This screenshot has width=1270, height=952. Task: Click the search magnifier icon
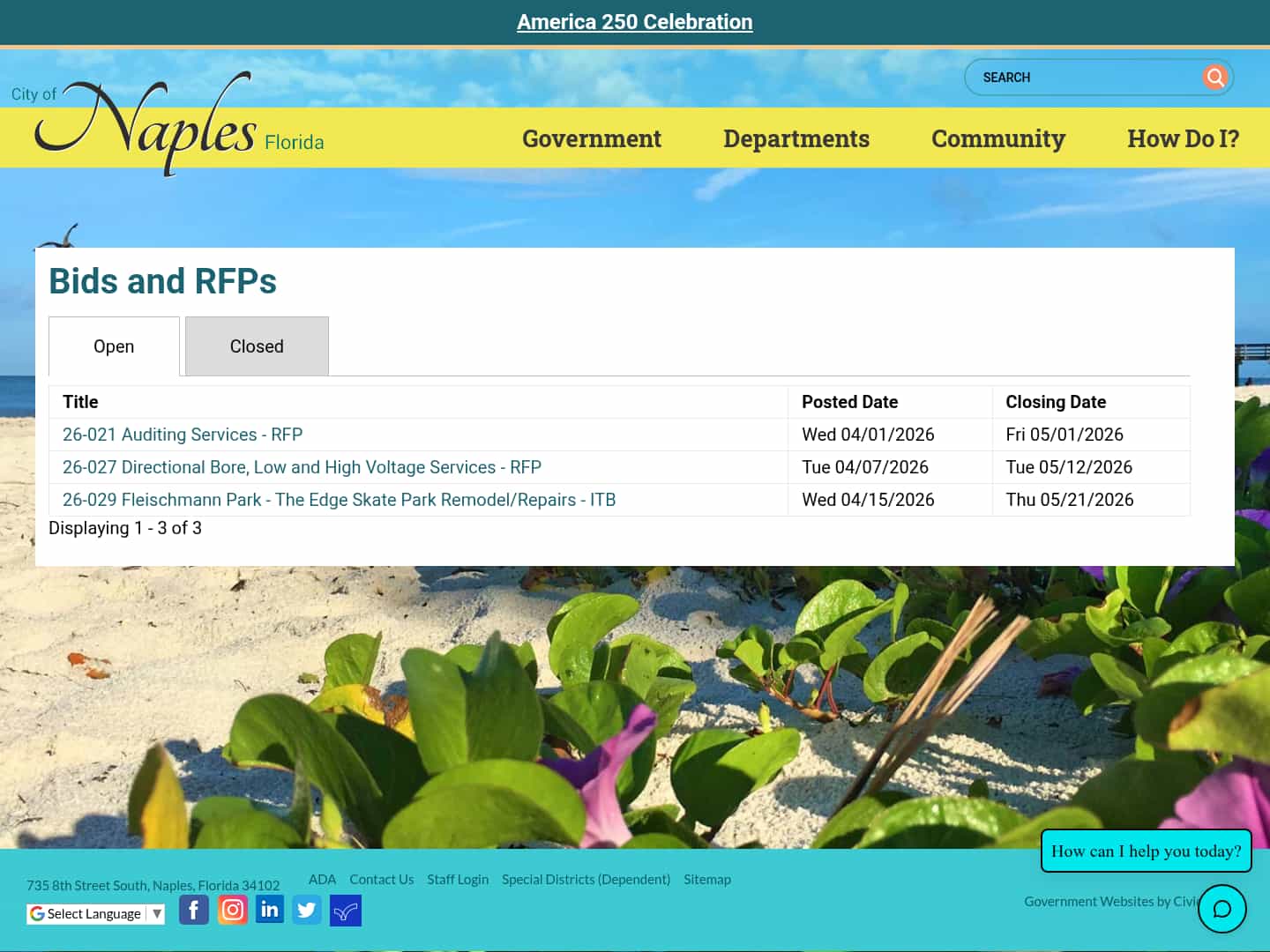click(x=1214, y=77)
